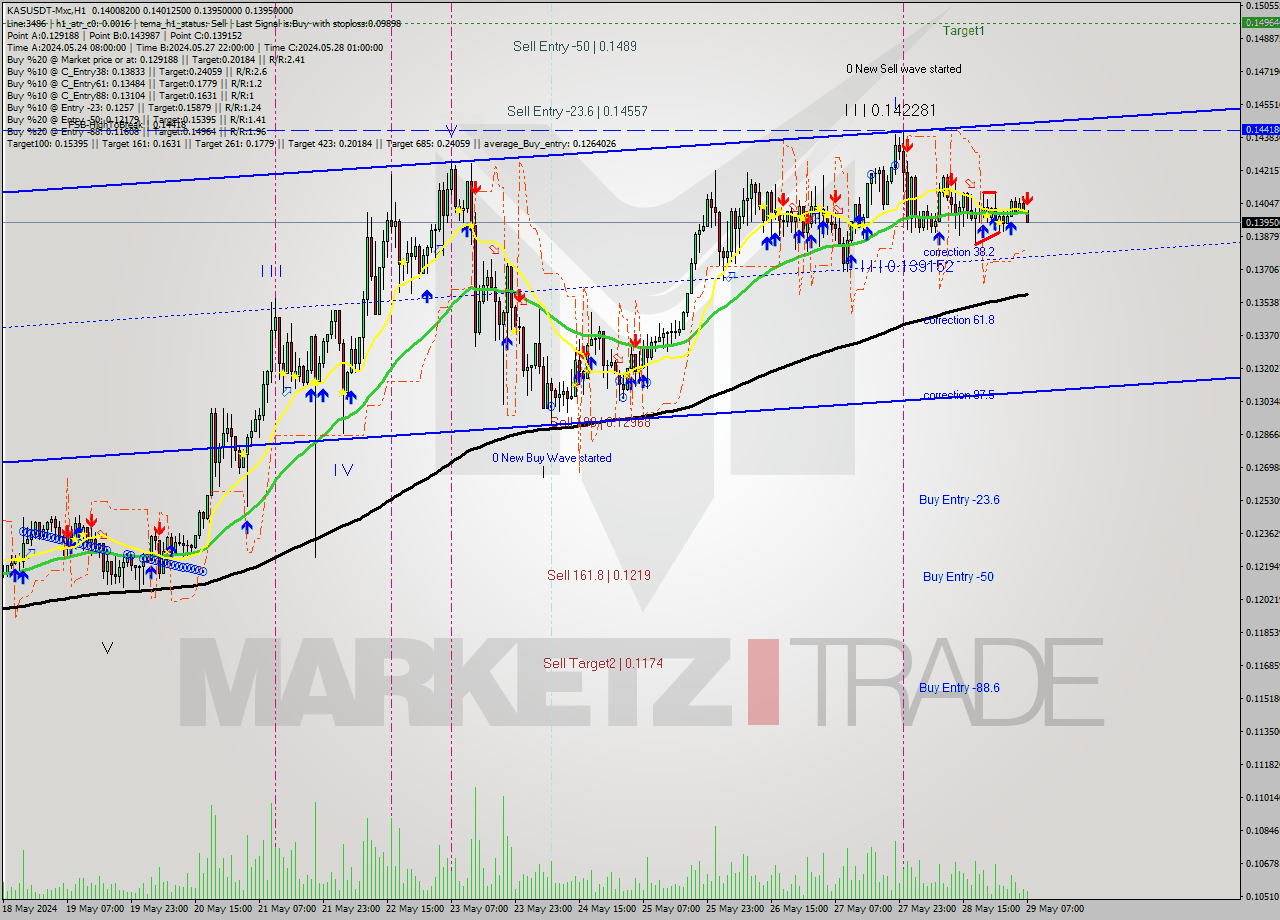1280x920 pixels.
Task: Click the '20 May 15:00' time label
Action: [221, 909]
